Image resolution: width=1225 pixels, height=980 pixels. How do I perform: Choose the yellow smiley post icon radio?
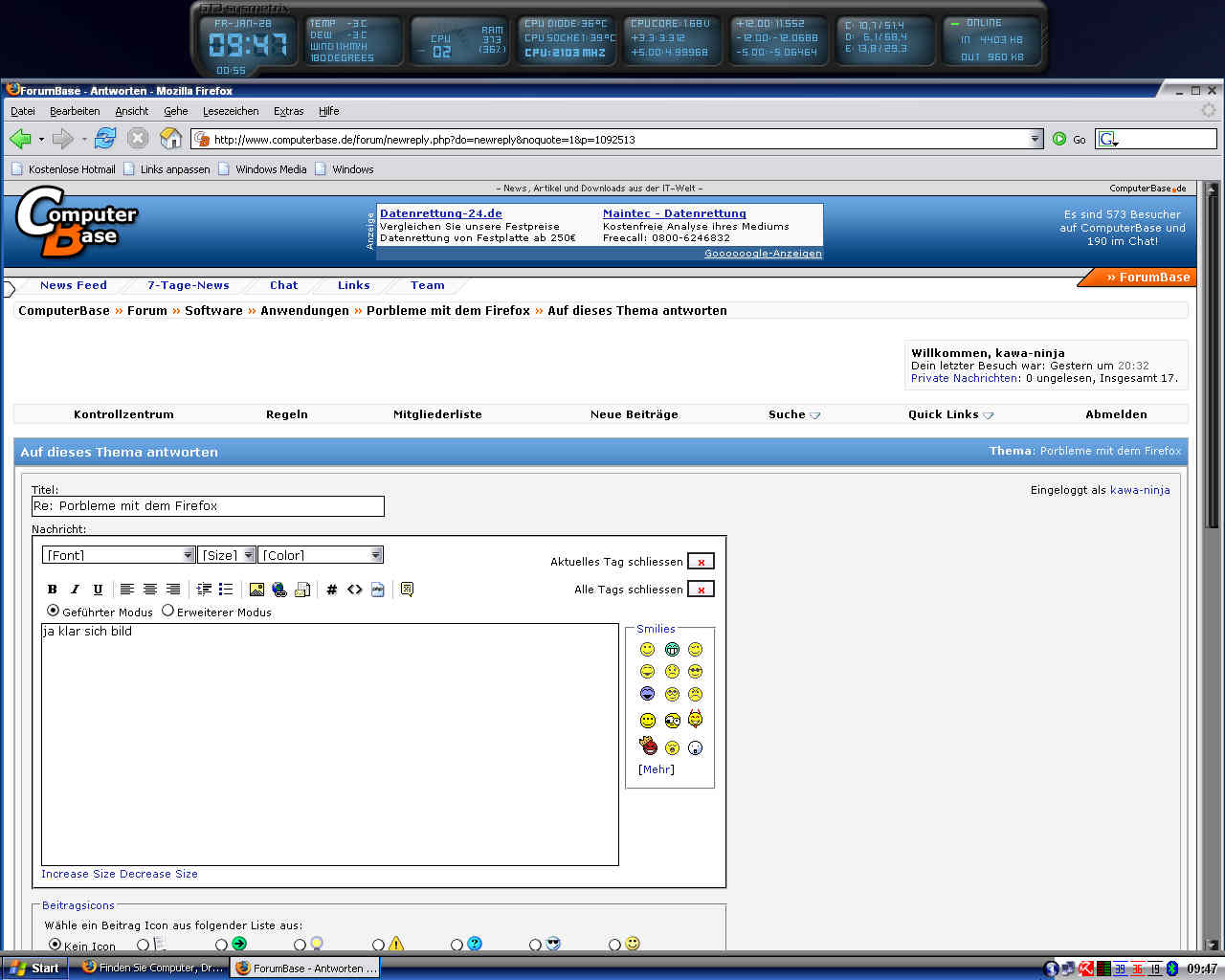pos(614,945)
